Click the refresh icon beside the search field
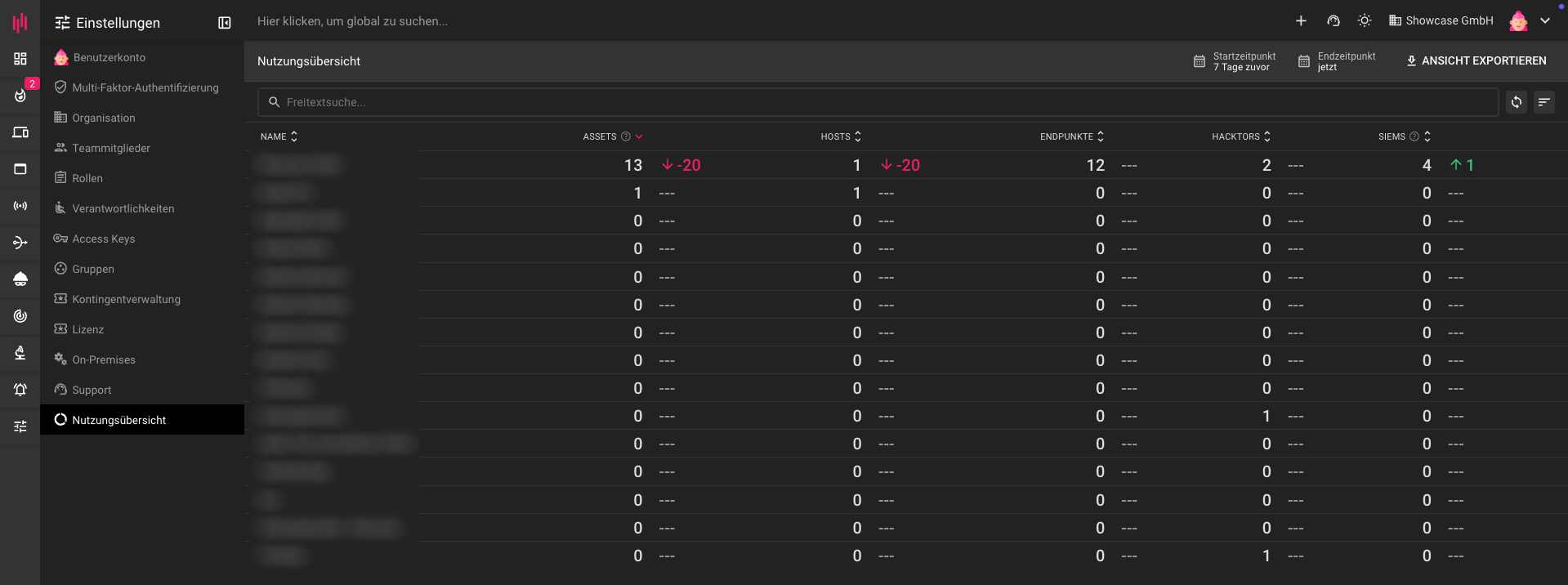The image size is (1568, 585). (1516, 102)
